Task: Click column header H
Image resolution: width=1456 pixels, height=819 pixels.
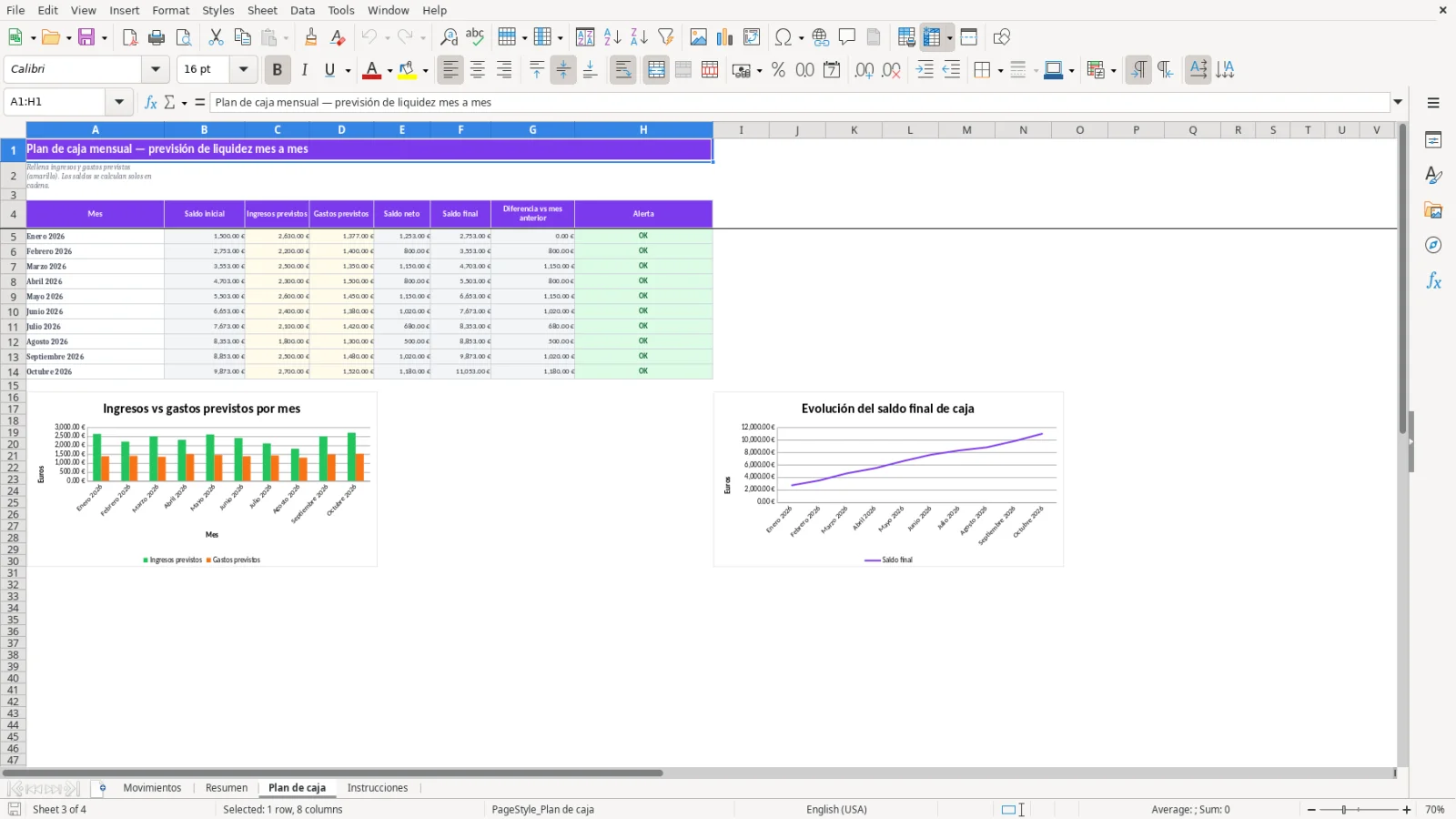Action: tap(643, 130)
